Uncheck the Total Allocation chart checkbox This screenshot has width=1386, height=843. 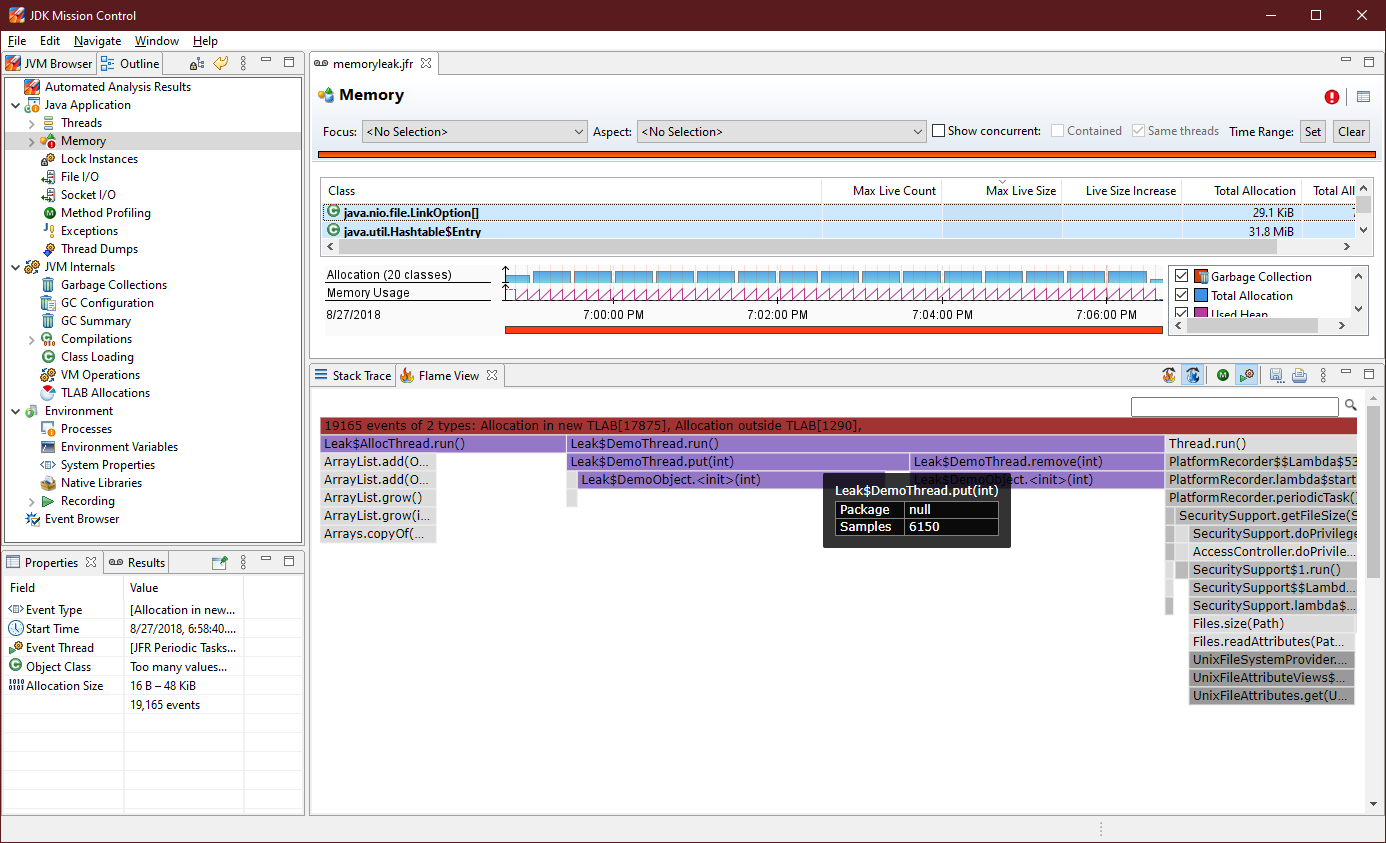coord(1182,296)
